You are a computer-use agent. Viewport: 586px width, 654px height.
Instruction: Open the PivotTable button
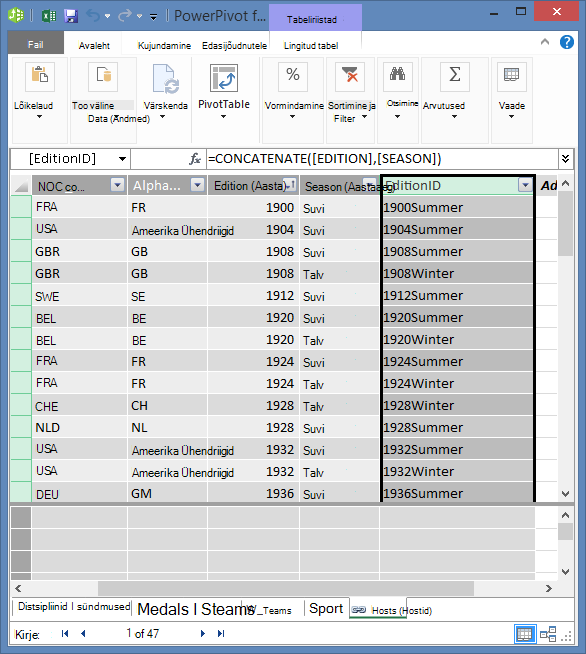tap(224, 78)
